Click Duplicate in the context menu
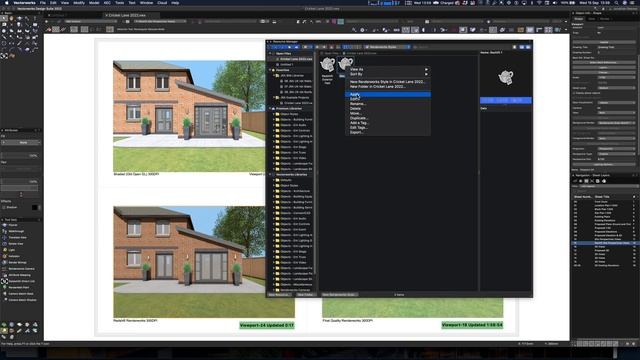The height and width of the screenshot is (360, 640). [388, 118]
